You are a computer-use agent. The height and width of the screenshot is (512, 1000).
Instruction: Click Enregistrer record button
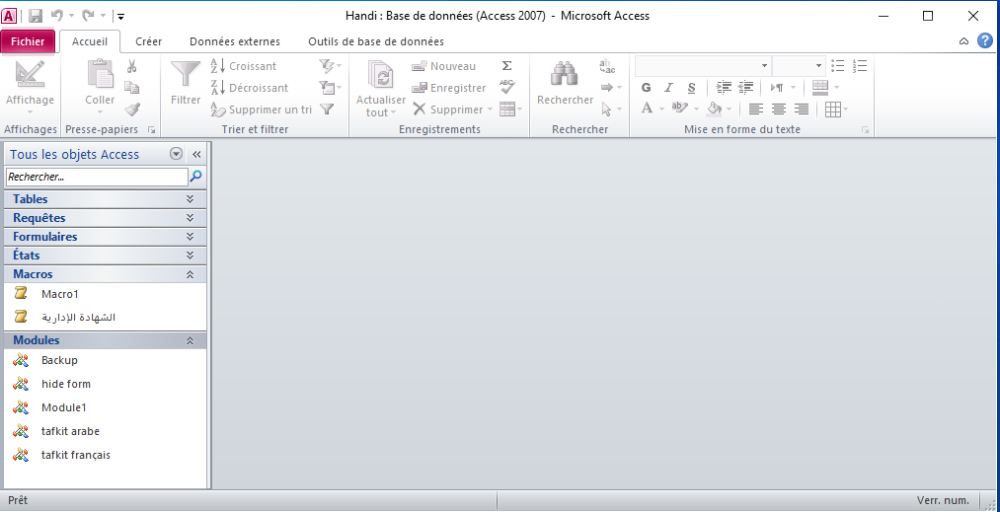448,87
